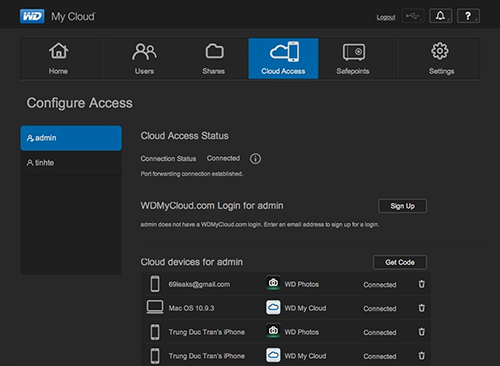Click the laptop icon beside Mac OS 10.9.3
This screenshot has width=500, height=366.
pos(155,307)
